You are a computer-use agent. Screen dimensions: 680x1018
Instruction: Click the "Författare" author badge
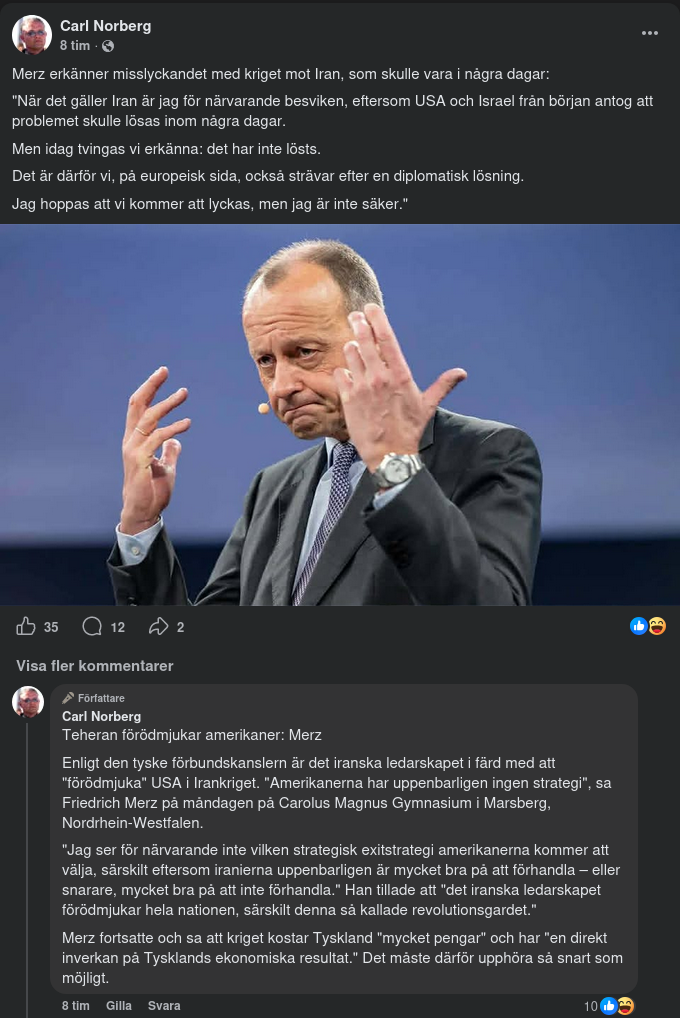[x=94, y=698]
